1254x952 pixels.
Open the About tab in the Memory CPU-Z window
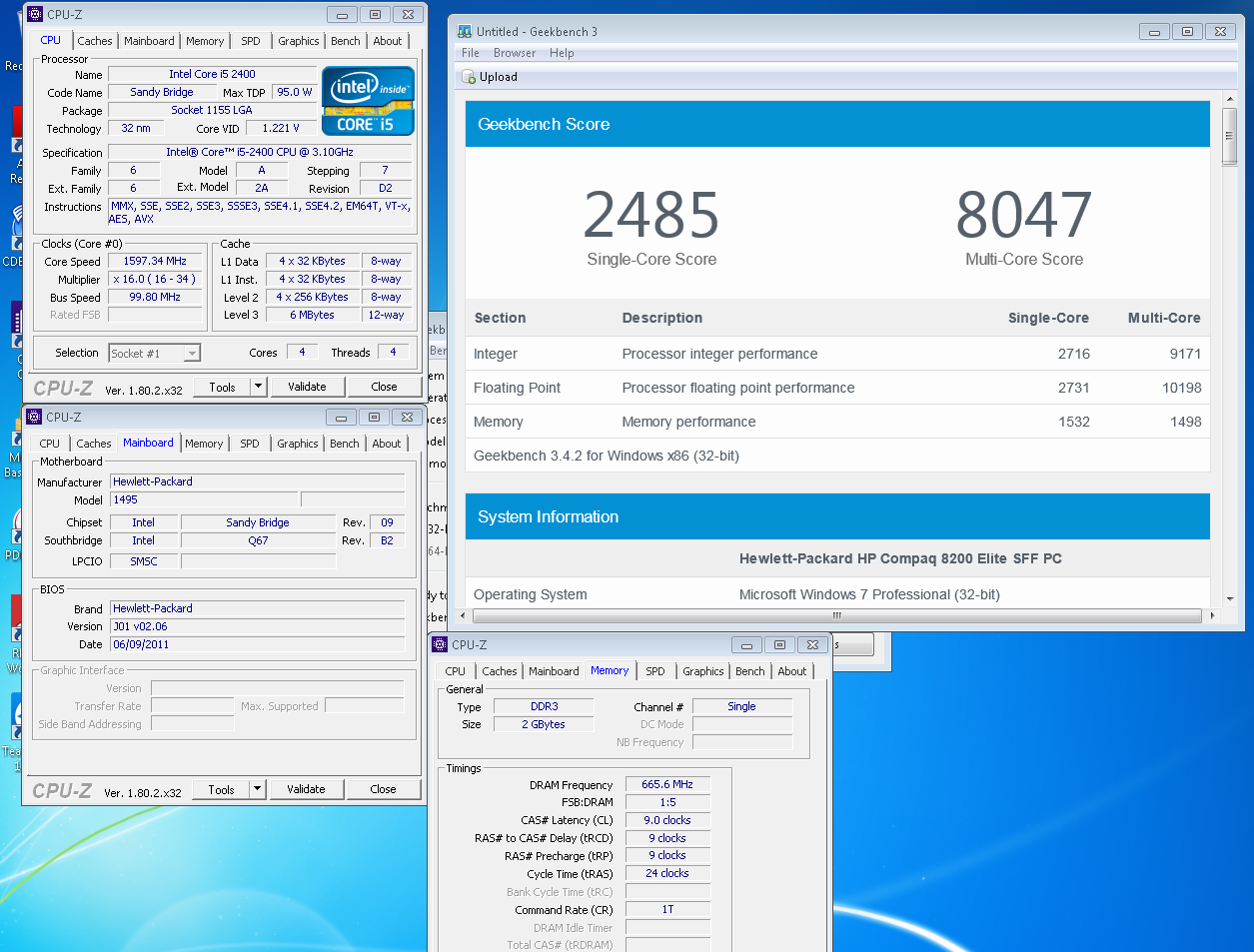point(792,671)
